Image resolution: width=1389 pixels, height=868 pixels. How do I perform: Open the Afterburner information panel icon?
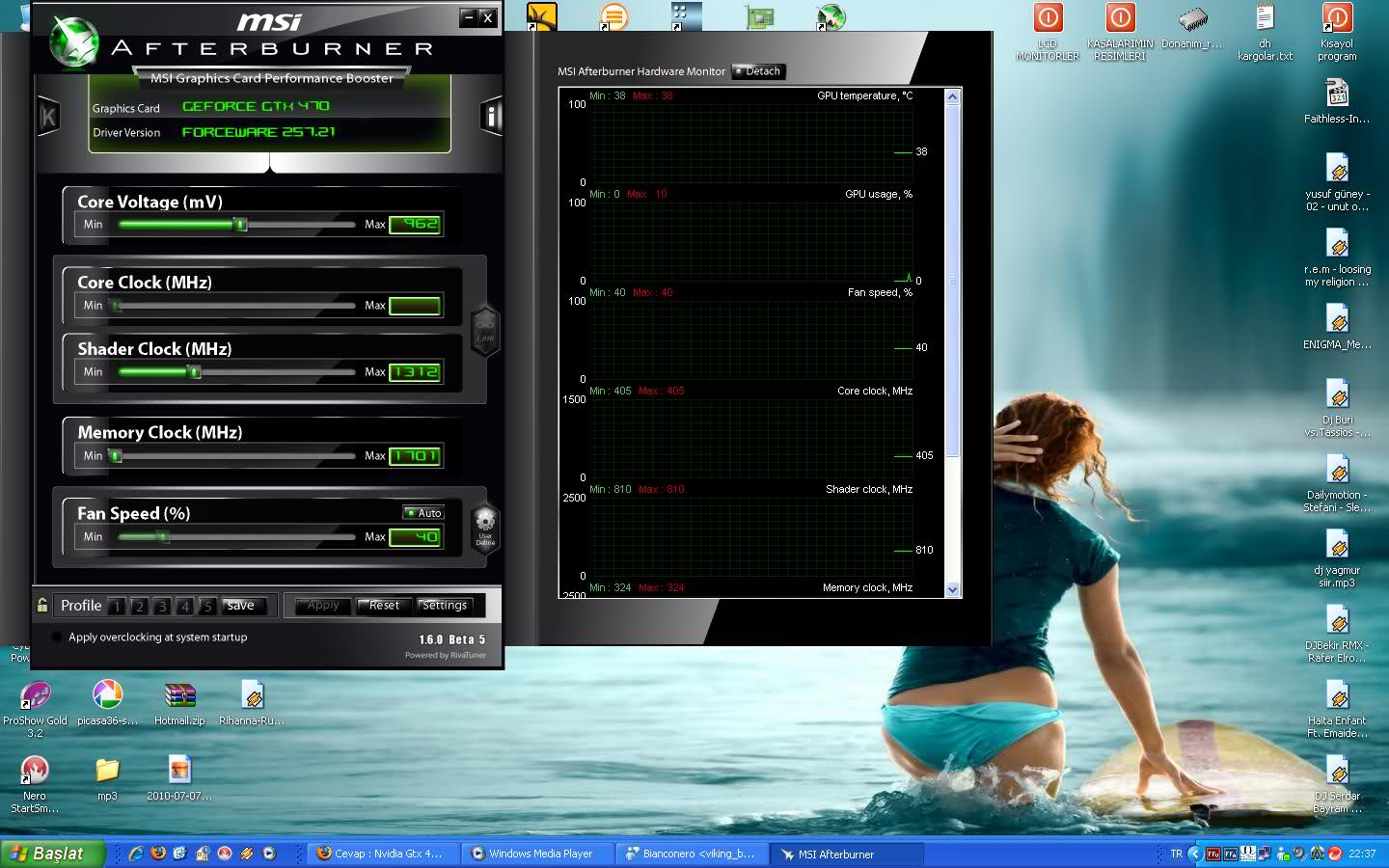tap(492, 117)
